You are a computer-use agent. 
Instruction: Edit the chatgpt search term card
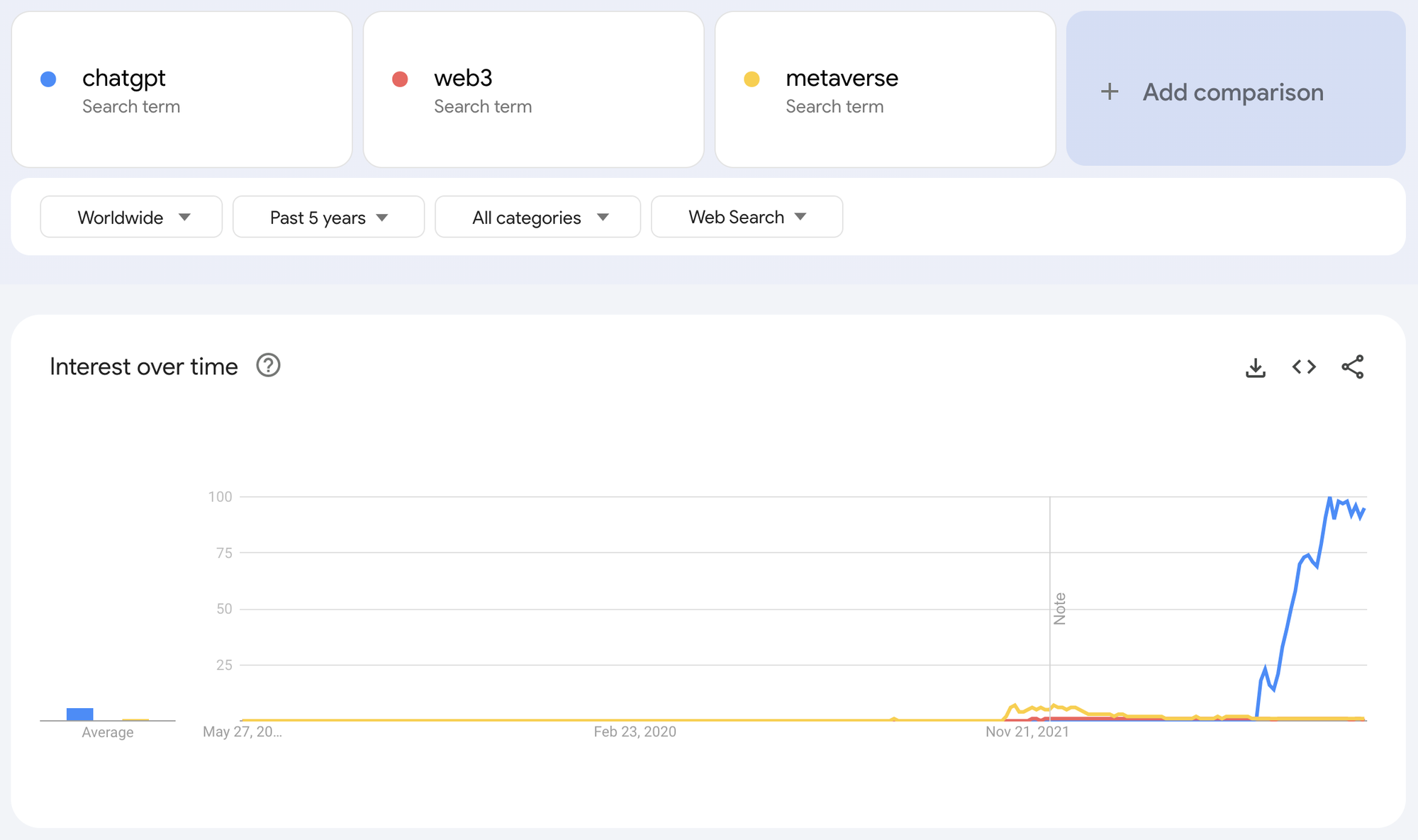point(182,89)
